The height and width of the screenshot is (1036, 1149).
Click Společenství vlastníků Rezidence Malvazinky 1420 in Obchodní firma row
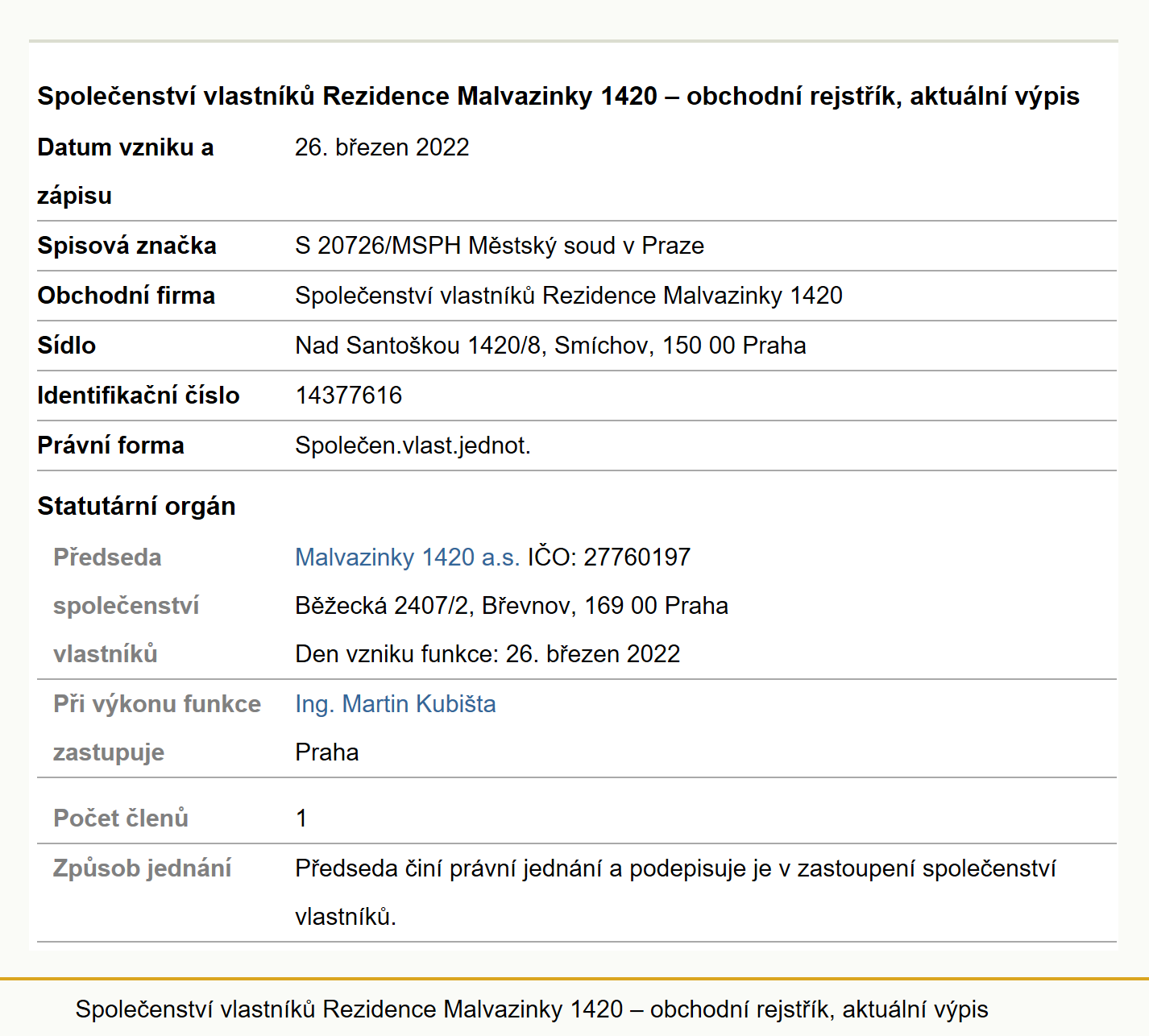tap(569, 296)
